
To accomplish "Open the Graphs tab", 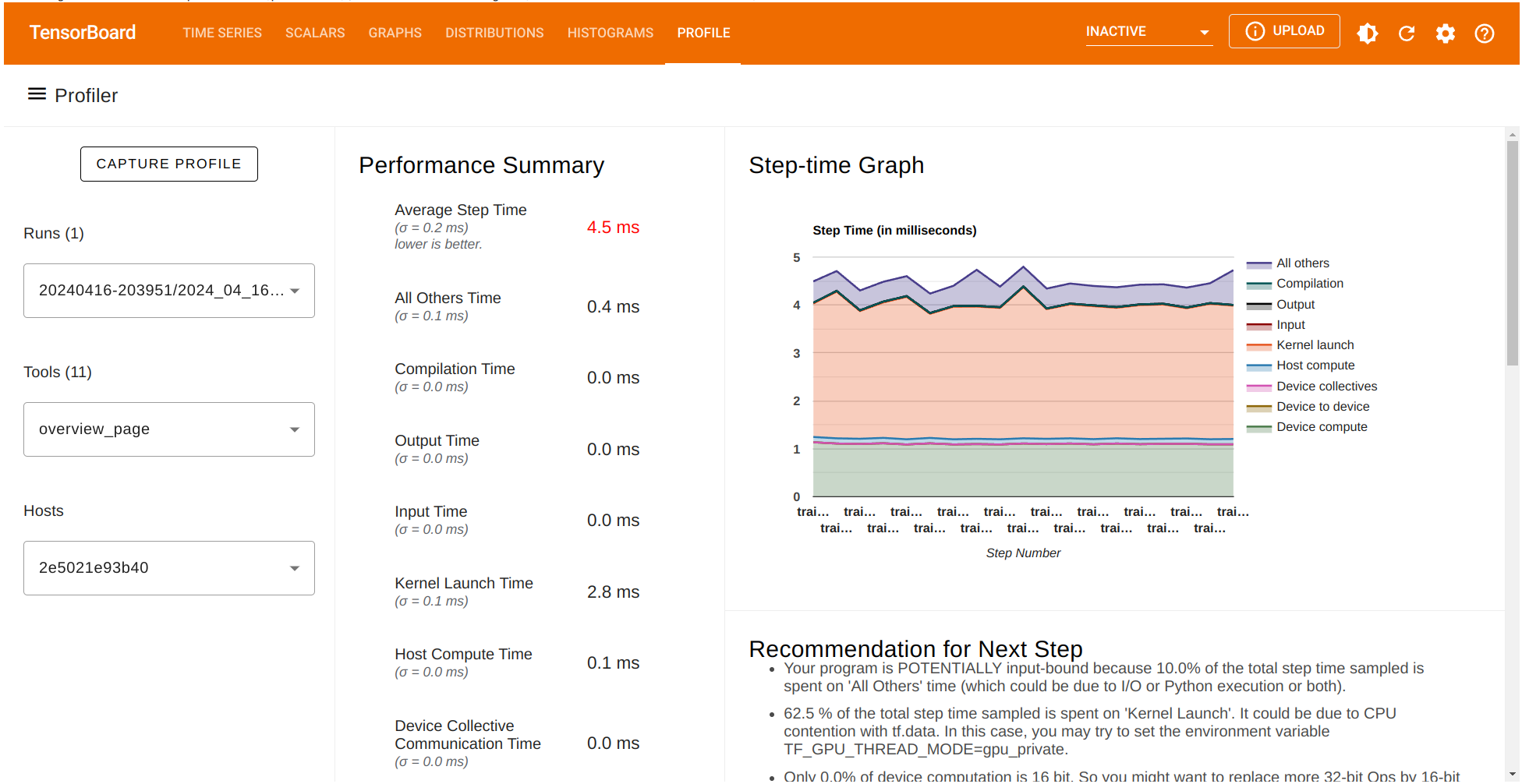I will coord(395,33).
